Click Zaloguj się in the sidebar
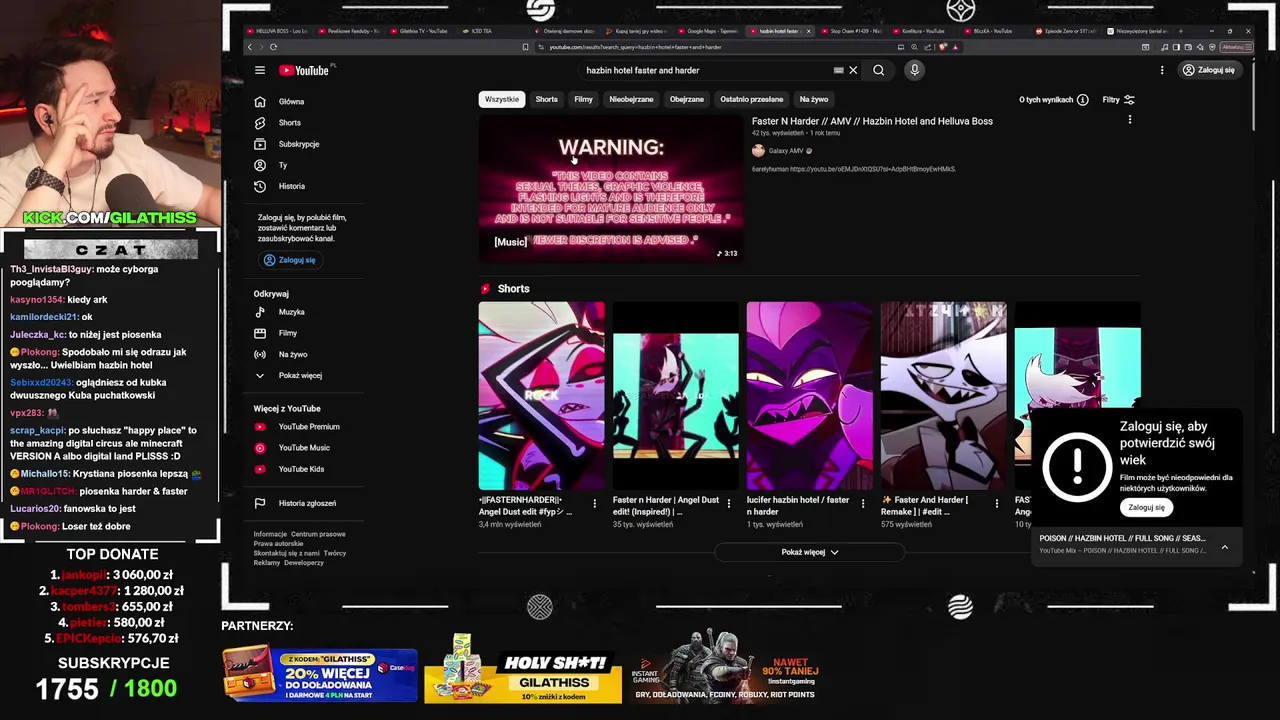 coord(289,260)
